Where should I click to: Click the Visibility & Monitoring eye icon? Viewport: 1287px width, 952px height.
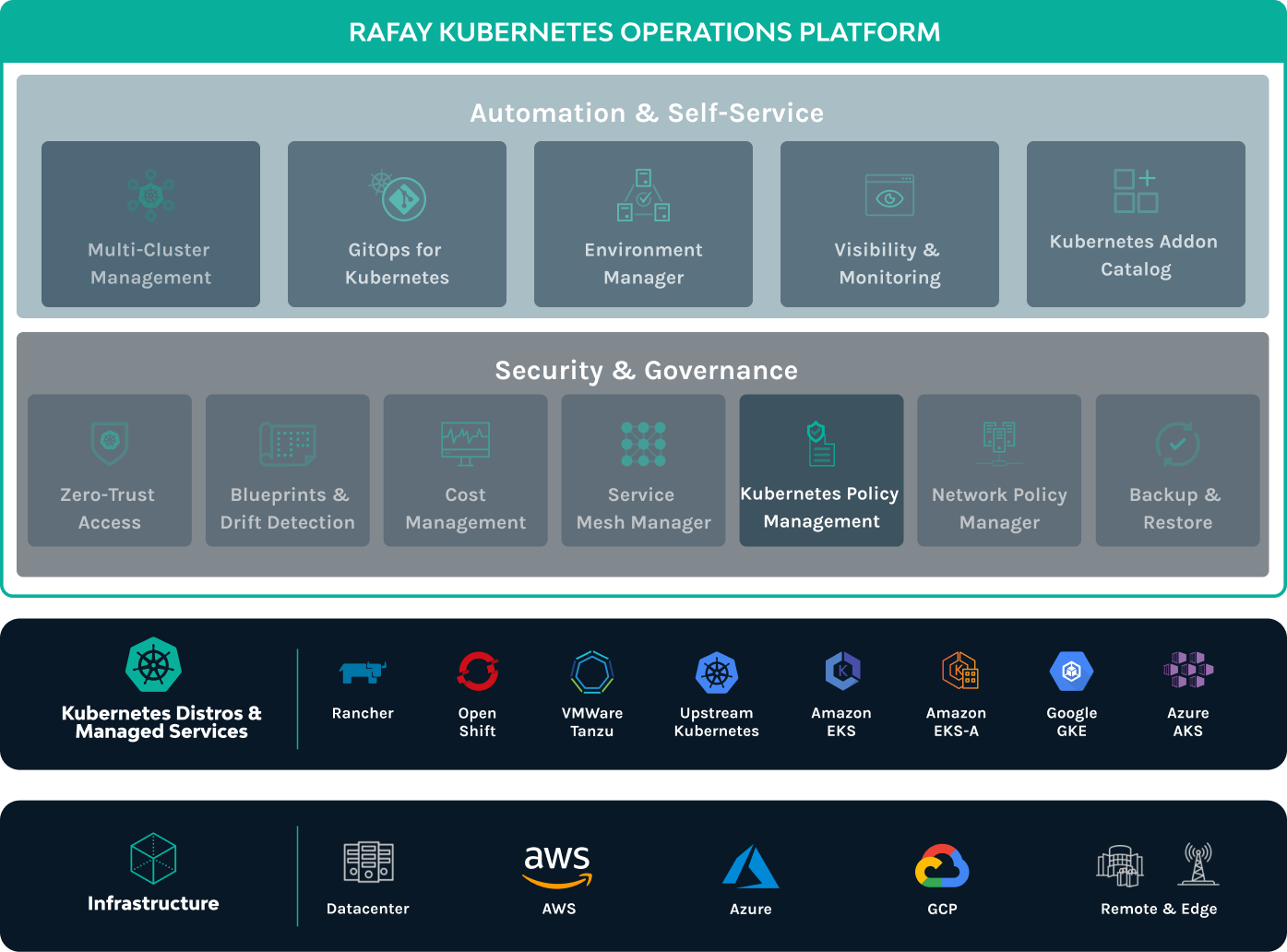coord(889,195)
